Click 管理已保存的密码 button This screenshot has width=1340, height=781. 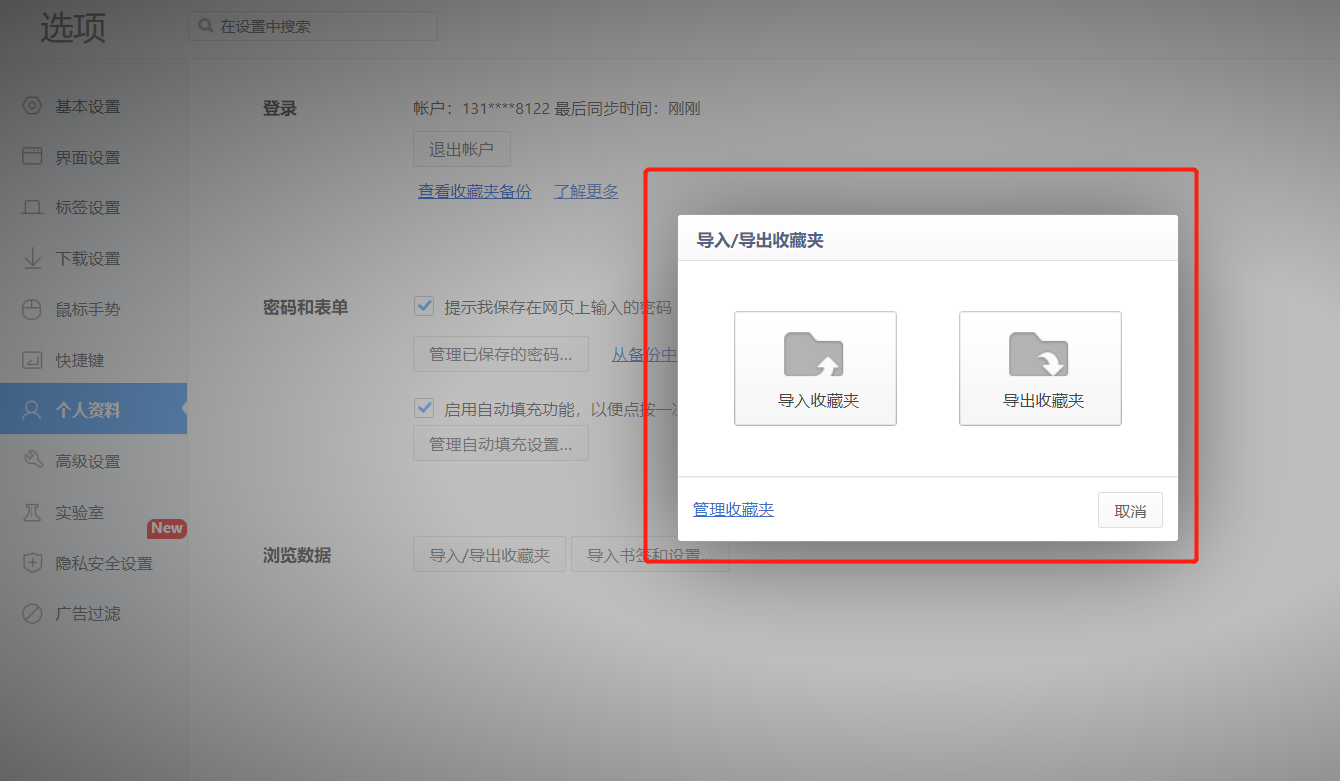(501, 354)
